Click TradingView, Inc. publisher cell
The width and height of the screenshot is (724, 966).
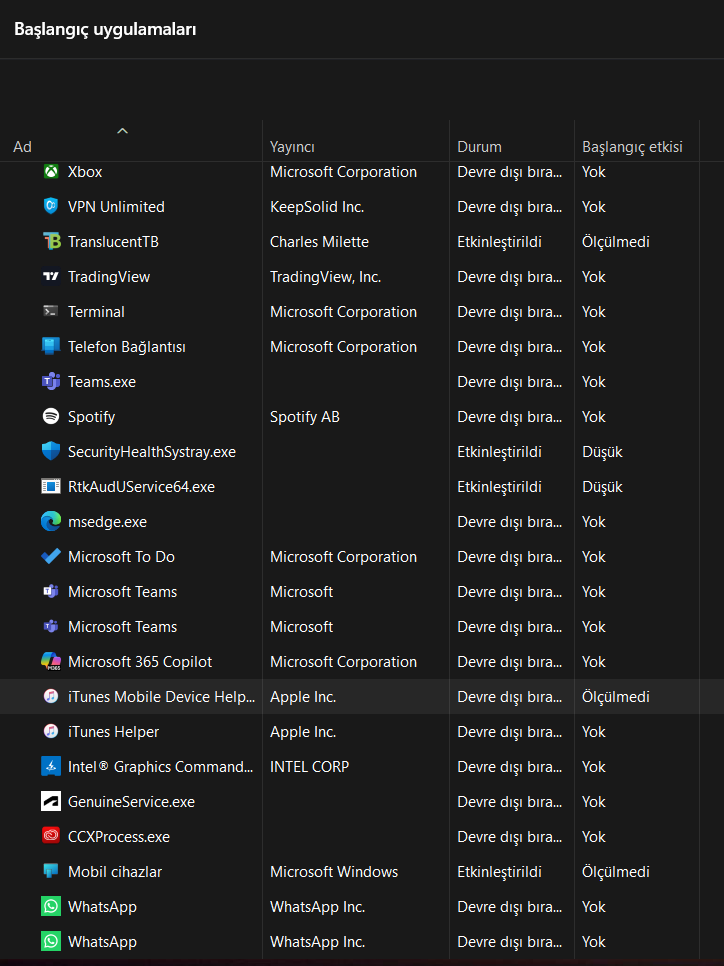[325, 277]
